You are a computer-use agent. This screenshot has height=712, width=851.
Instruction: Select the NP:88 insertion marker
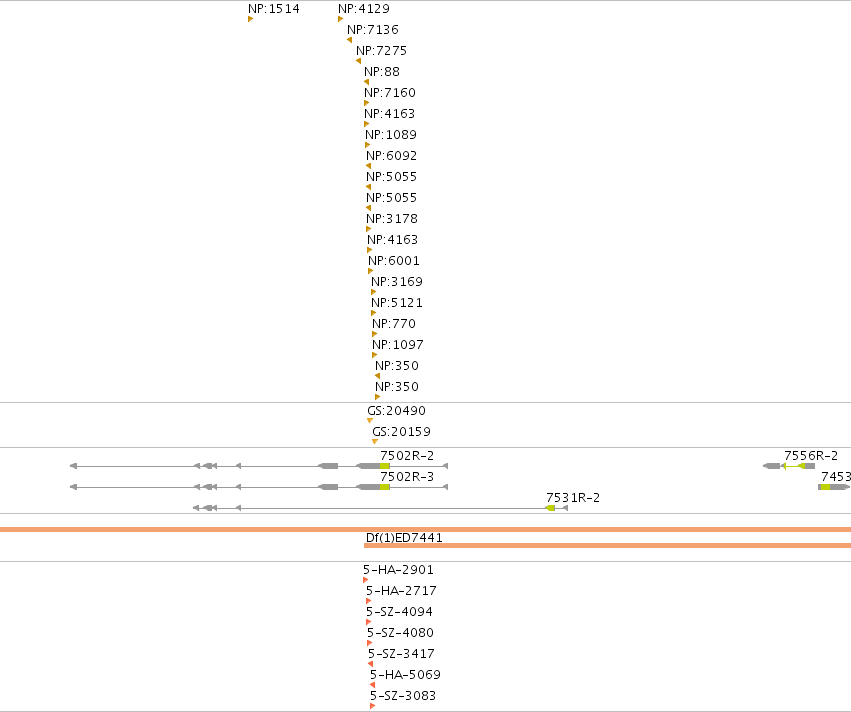pos(366,82)
